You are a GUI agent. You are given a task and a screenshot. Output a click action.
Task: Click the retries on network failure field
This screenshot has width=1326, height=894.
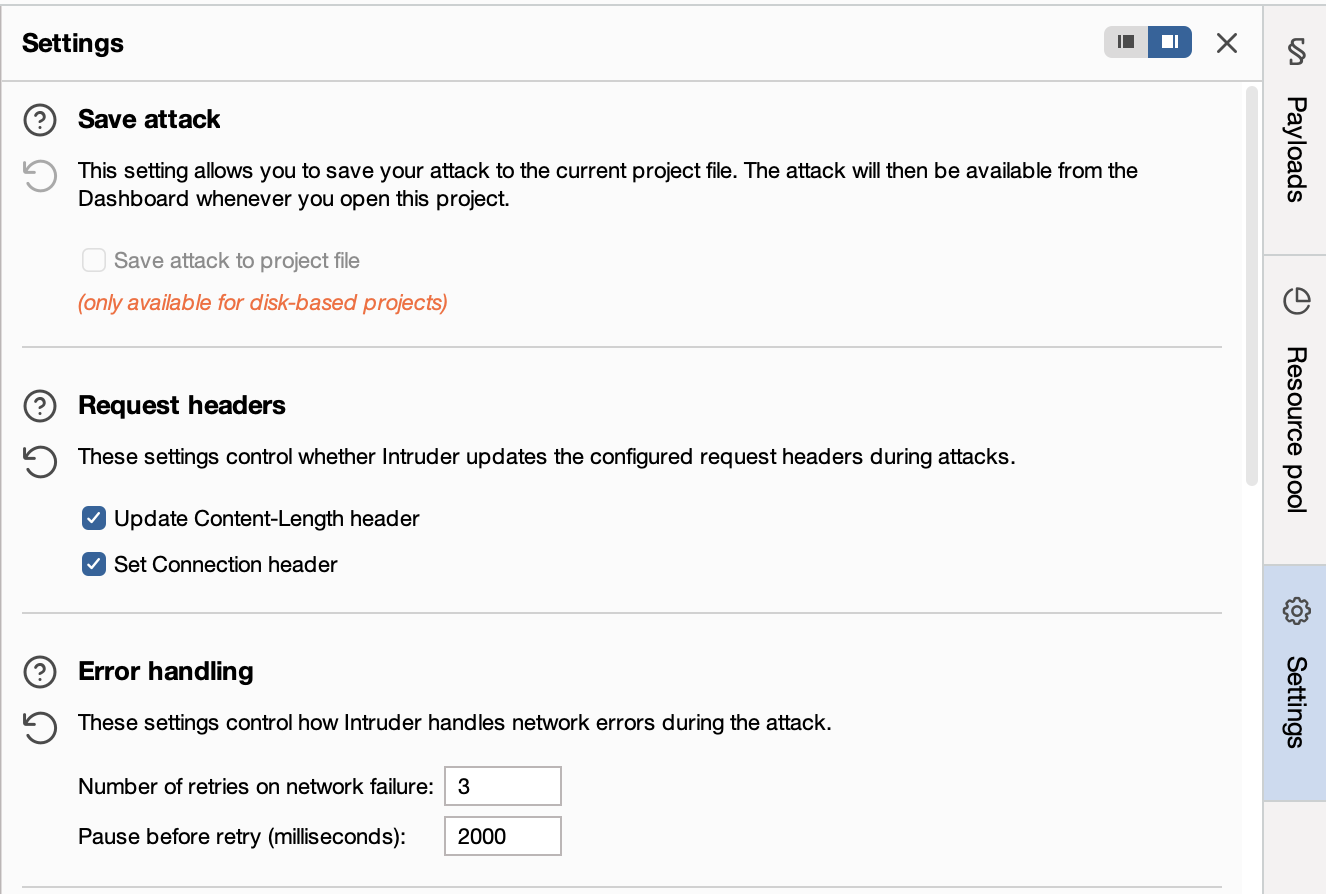[x=502, y=786]
